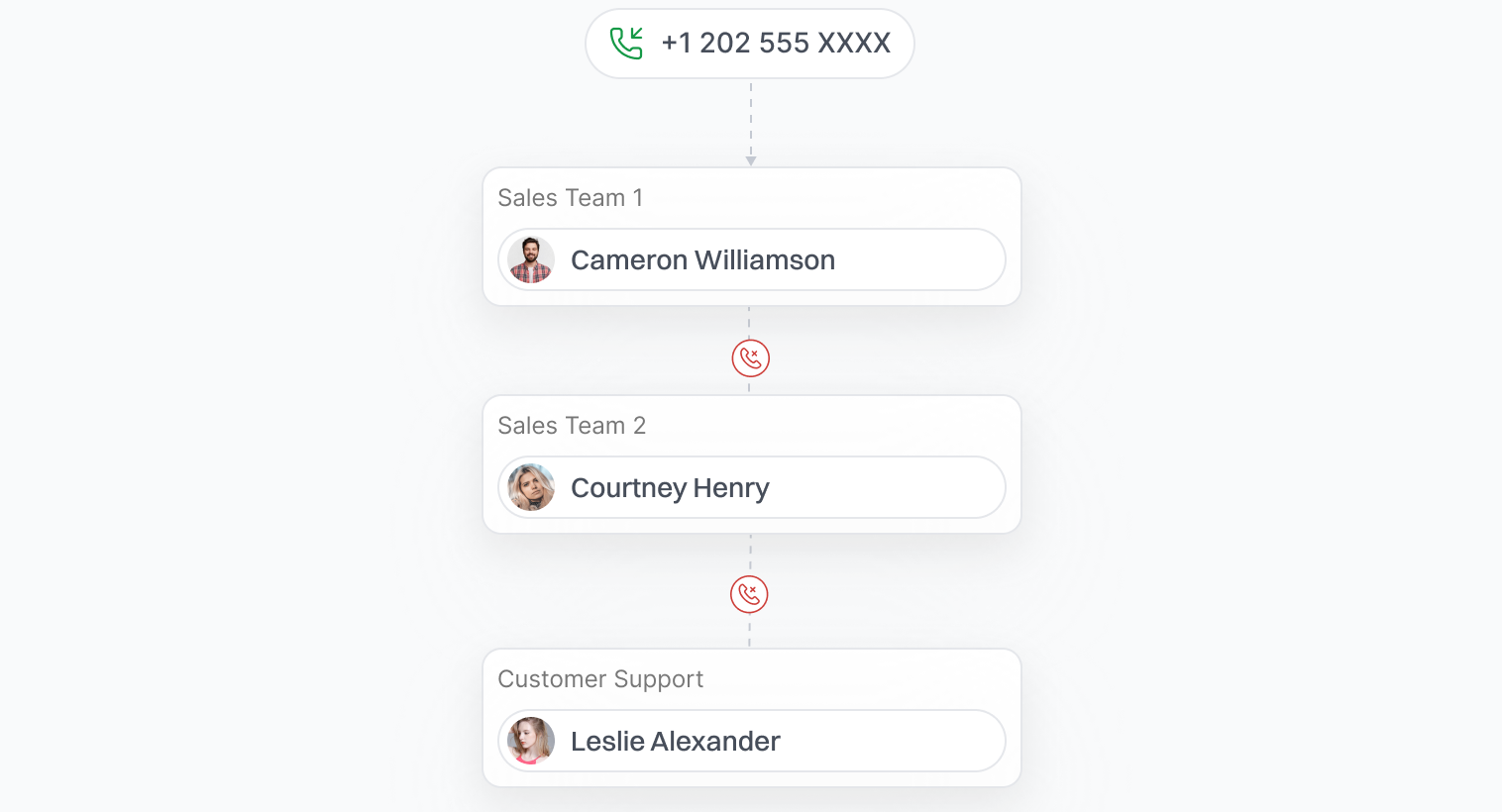Screen dimensions: 1502x812
Task: Click the arrowhead pointing to Sales Team 1
Action: pos(751,160)
